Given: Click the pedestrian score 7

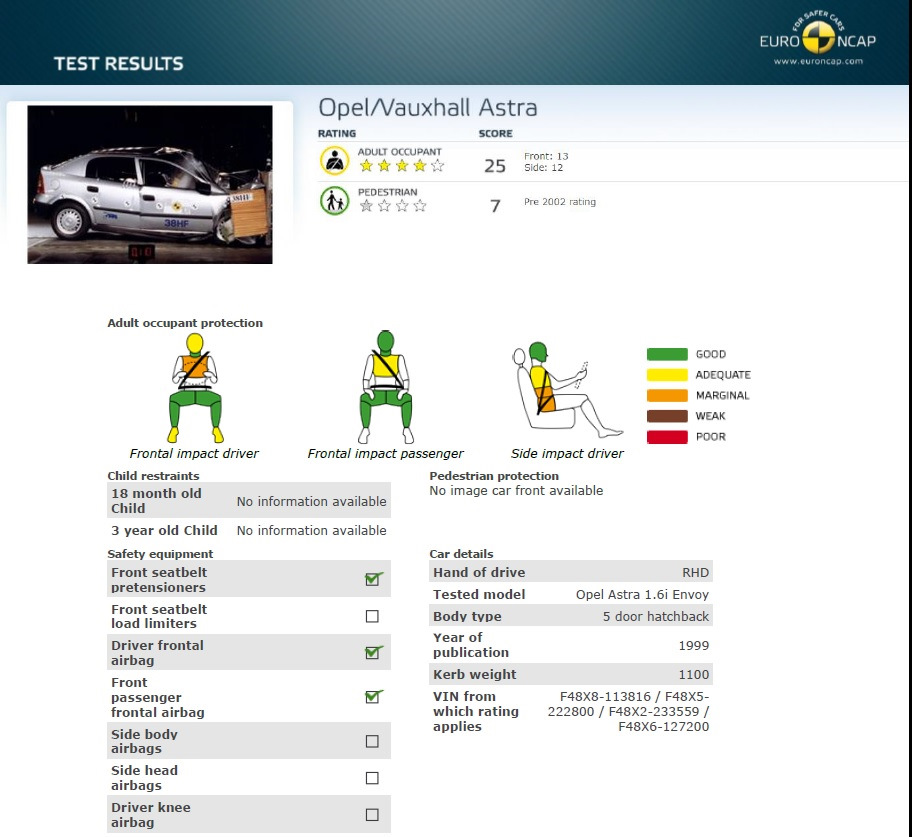Looking at the screenshot, I should click(x=495, y=206).
